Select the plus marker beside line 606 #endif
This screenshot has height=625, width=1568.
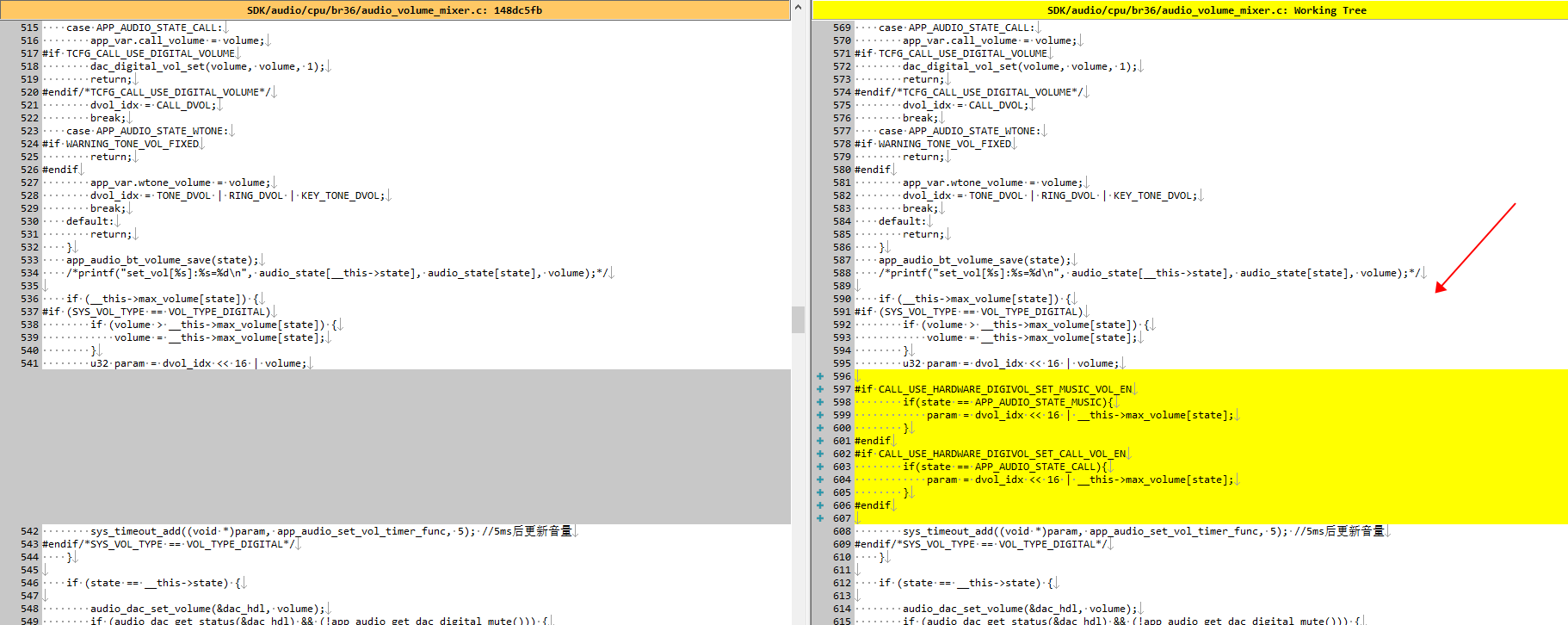click(x=820, y=505)
